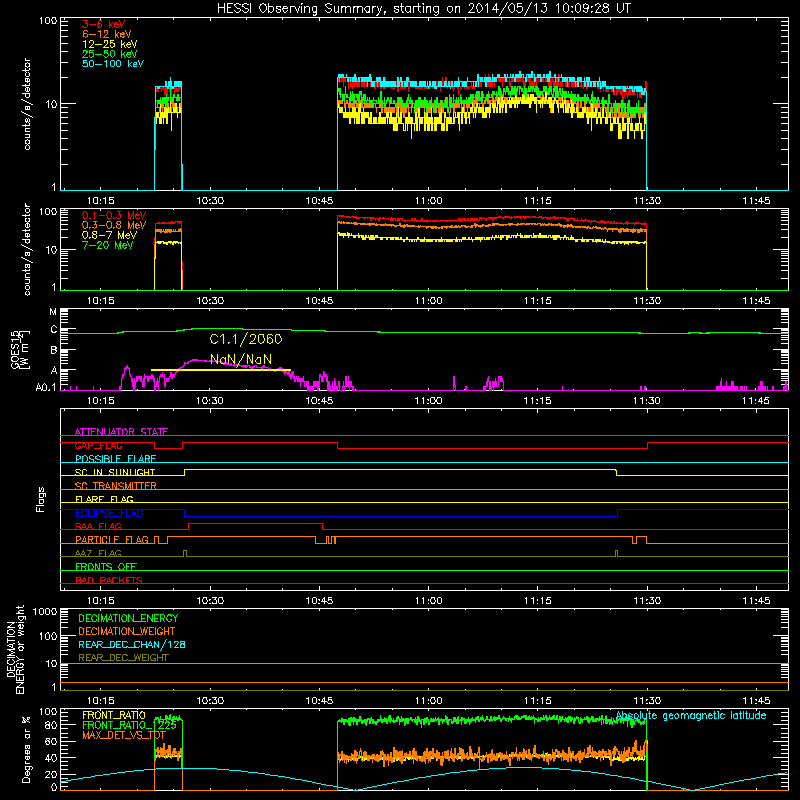Viewport: 800px width, 800px height.
Task: Click the yellow flare duration bar in GOES panel
Action: tap(220, 370)
